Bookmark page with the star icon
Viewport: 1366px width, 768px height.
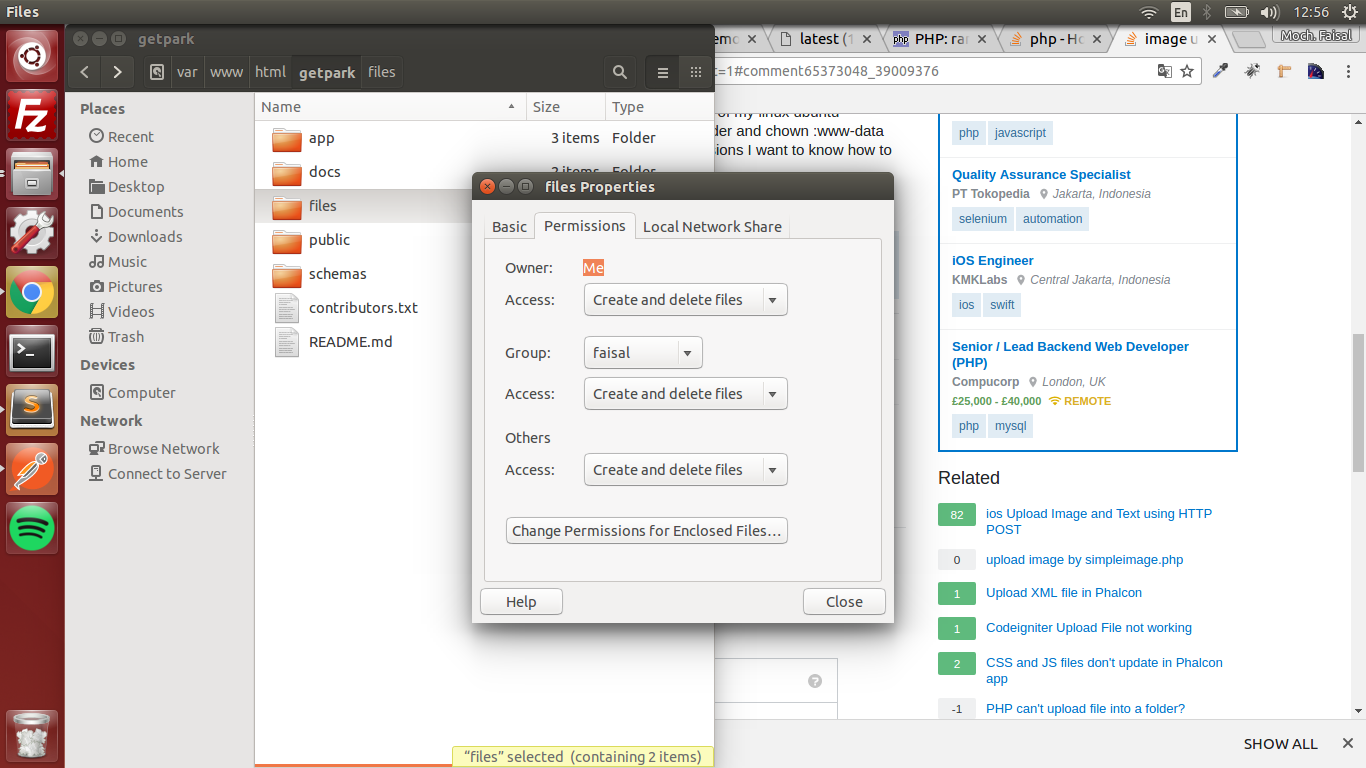1187,71
